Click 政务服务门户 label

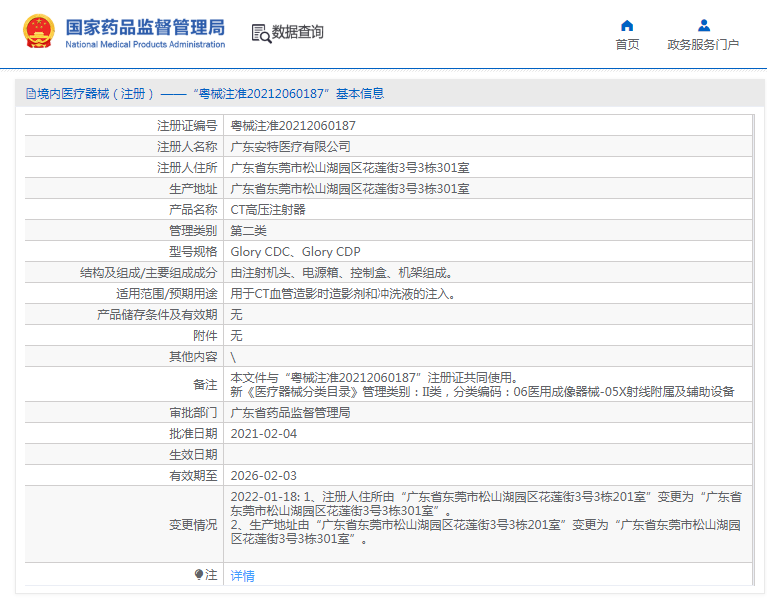[703, 45]
